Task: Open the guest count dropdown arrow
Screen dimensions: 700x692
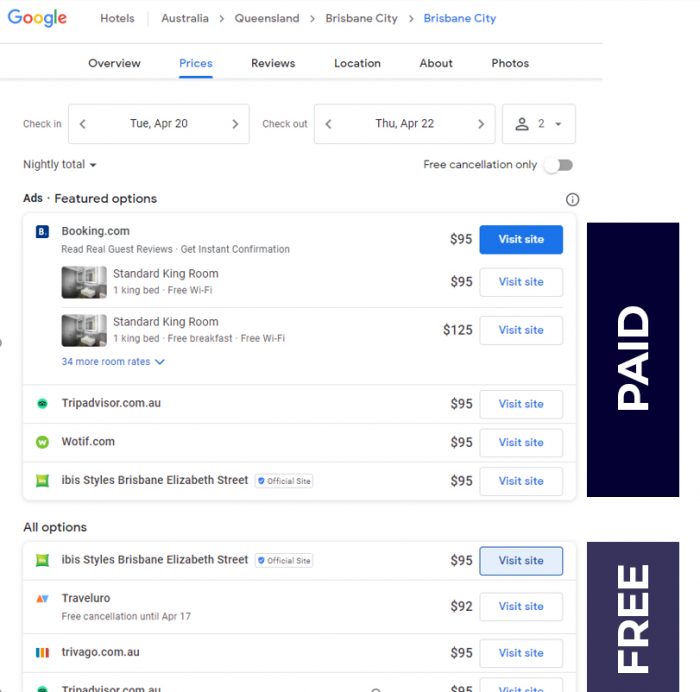Action: (558, 124)
